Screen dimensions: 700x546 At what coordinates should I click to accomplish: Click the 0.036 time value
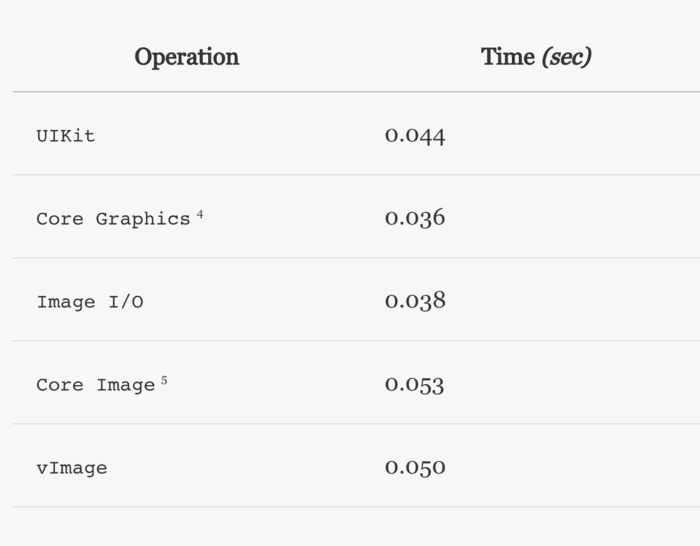(x=415, y=219)
